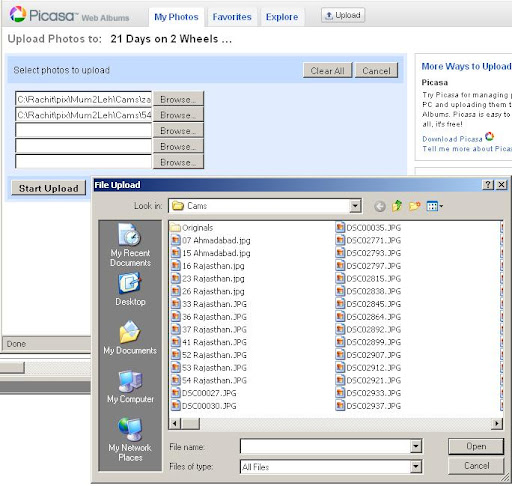The image size is (512, 486).
Task: Go to Desktop in the places bar
Action: click(130, 289)
